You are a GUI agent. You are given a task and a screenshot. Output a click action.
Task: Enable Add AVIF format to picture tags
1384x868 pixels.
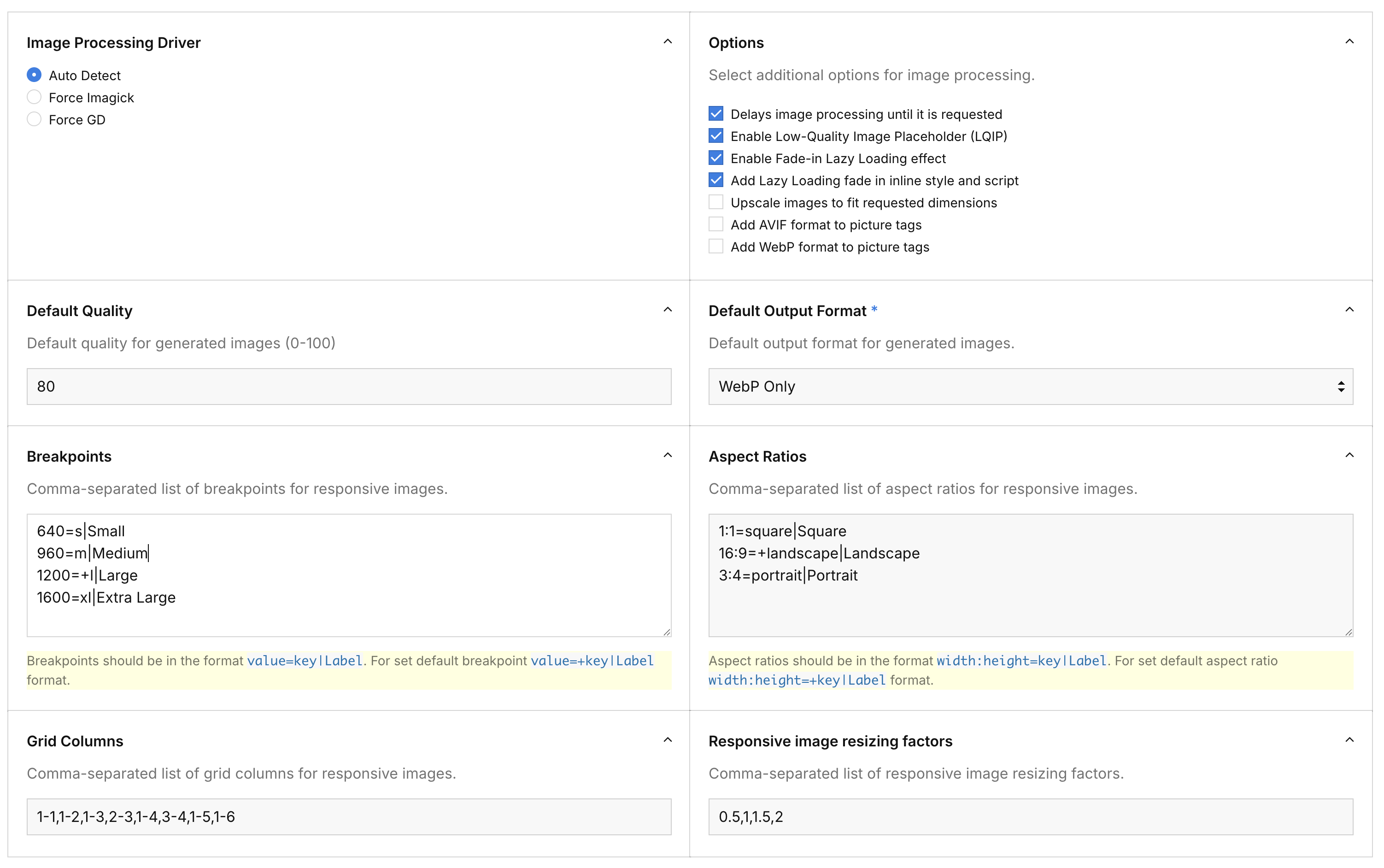[x=715, y=224]
